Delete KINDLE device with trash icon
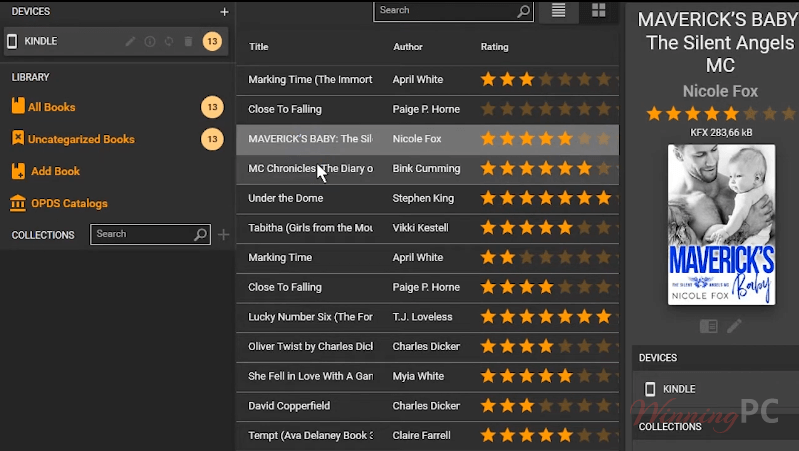 point(189,41)
